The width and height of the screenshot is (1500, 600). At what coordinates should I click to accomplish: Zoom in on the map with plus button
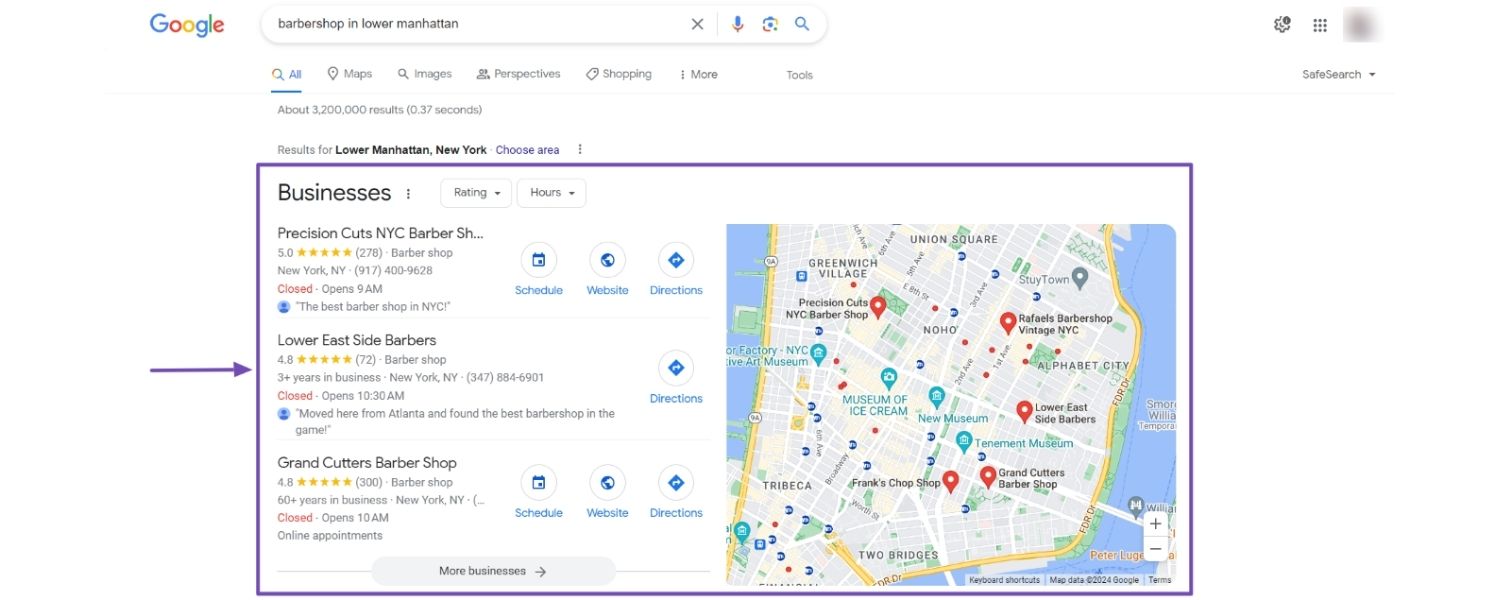(1155, 524)
